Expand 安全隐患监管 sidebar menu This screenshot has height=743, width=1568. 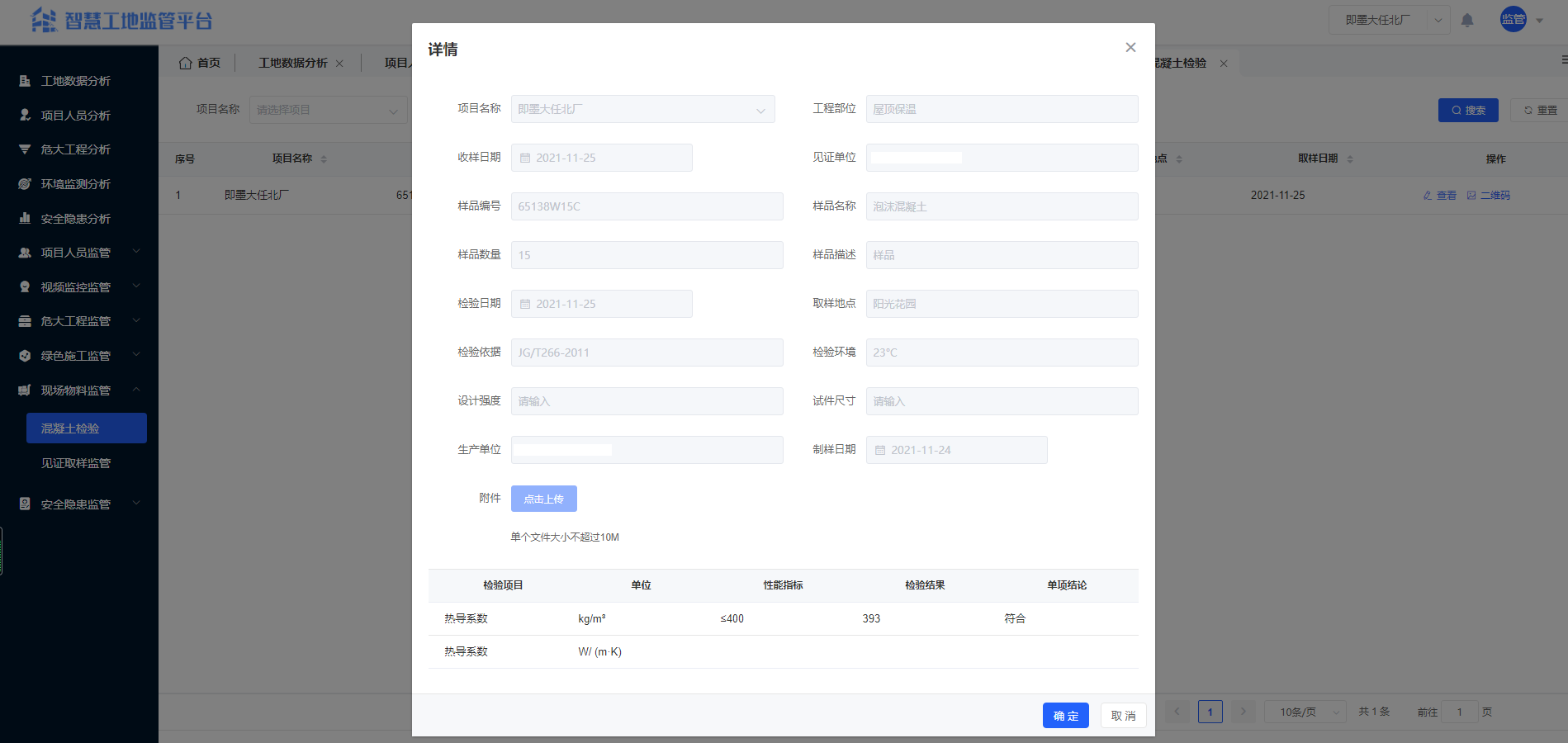tap(79, 504)
